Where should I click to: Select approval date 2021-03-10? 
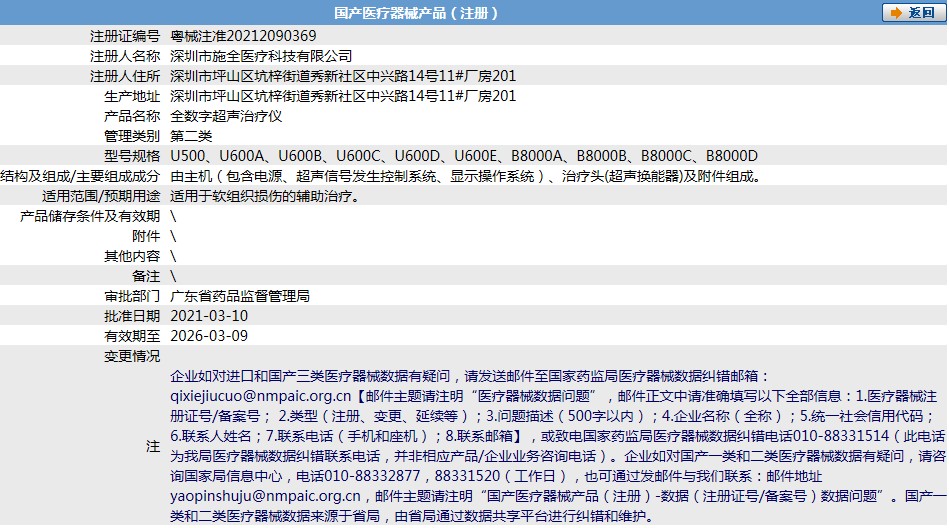[x=209, y=315]
